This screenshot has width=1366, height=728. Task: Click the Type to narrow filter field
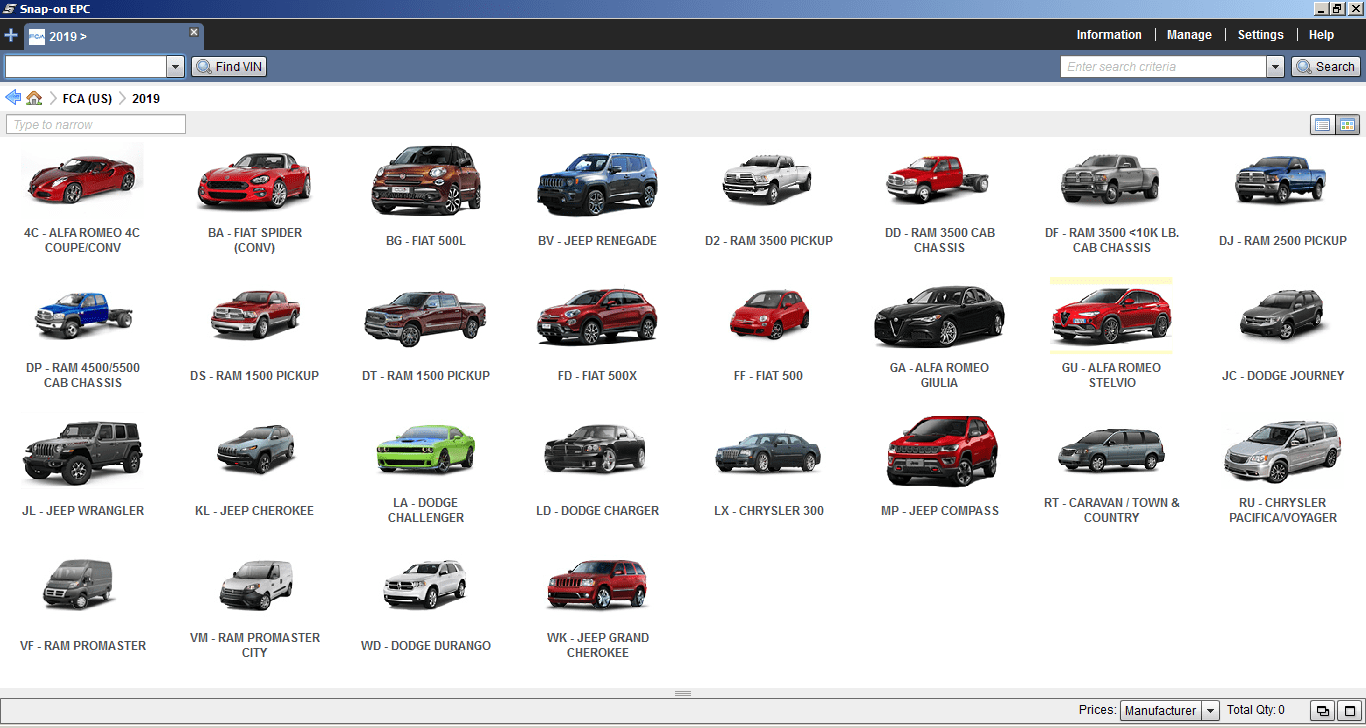coord(95,124)
